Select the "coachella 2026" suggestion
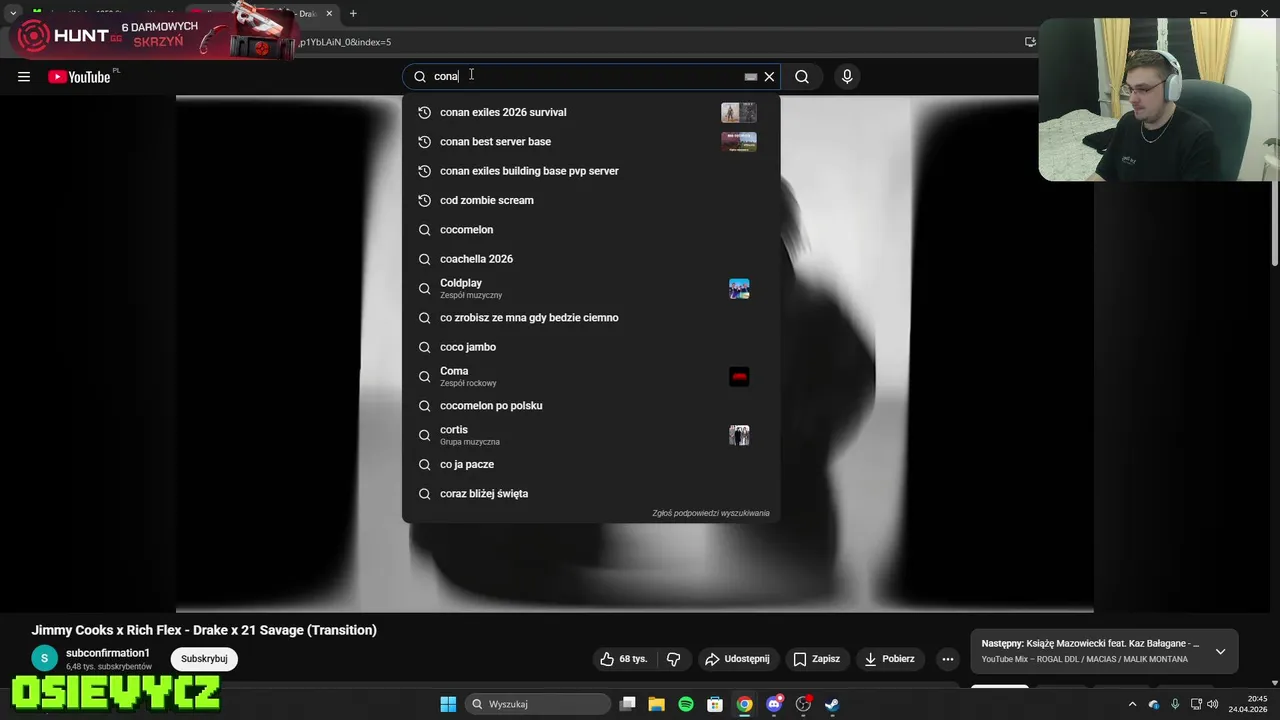This screenshot has width=1280, height=720. pyautogui.click(x=591, y=259)
